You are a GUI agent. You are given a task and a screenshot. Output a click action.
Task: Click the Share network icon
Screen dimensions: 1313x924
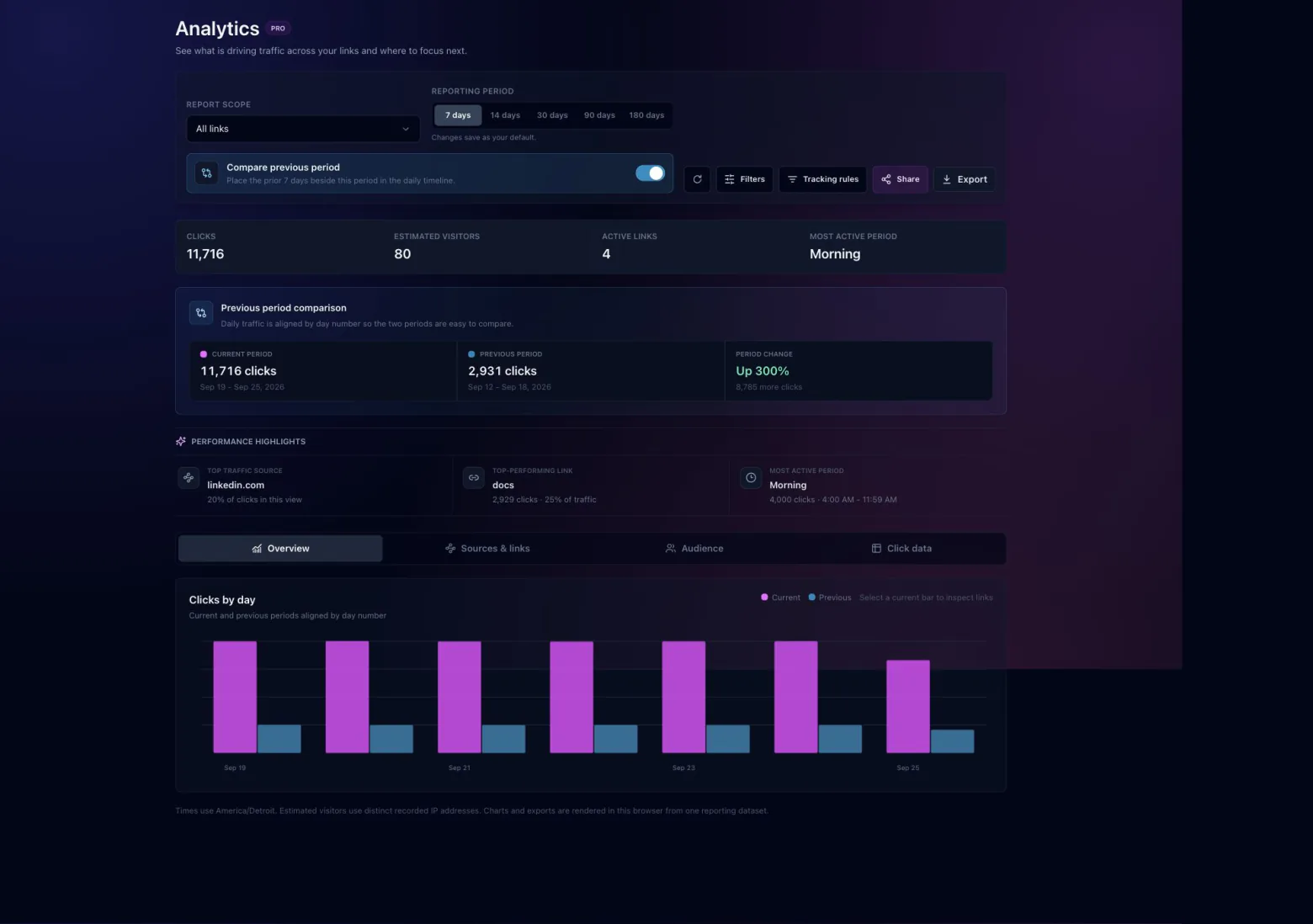coord(886,179)
